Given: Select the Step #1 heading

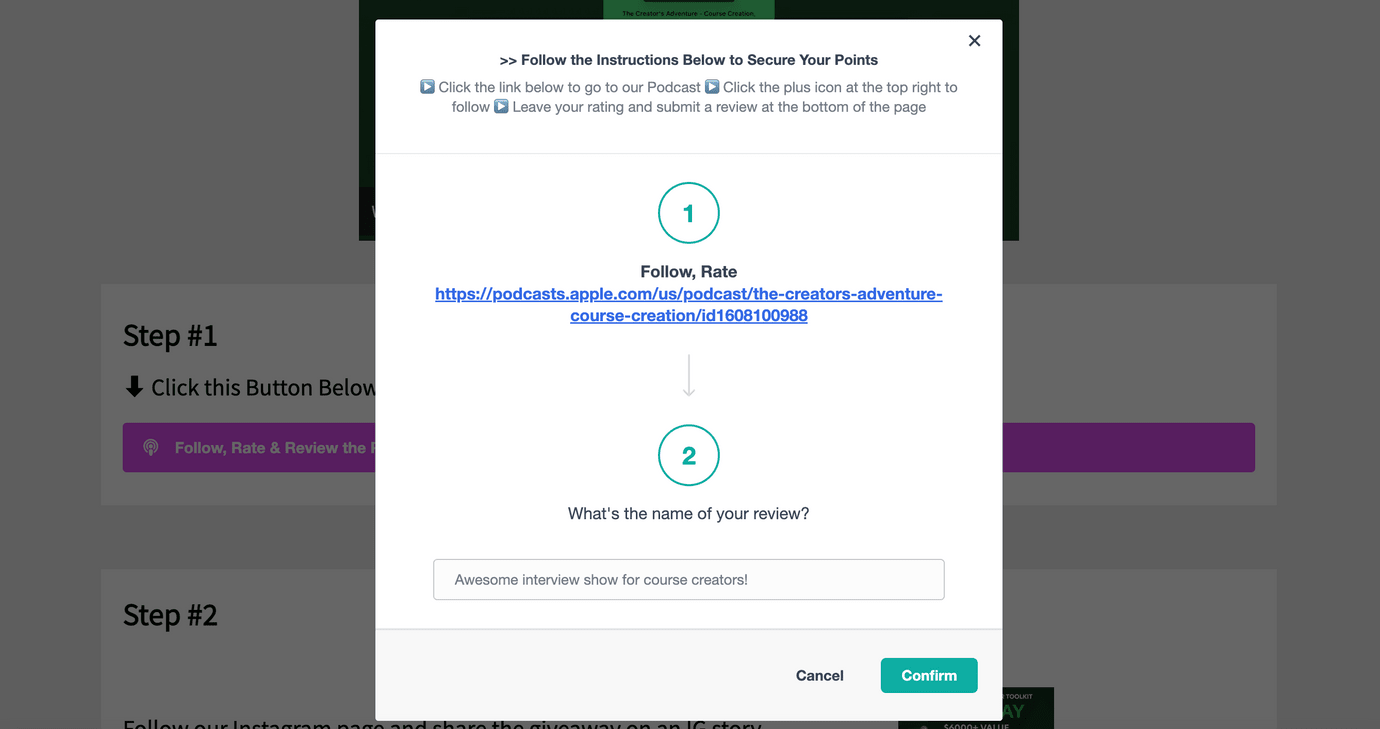Looking at the screenshot, I should pos(170,335).
